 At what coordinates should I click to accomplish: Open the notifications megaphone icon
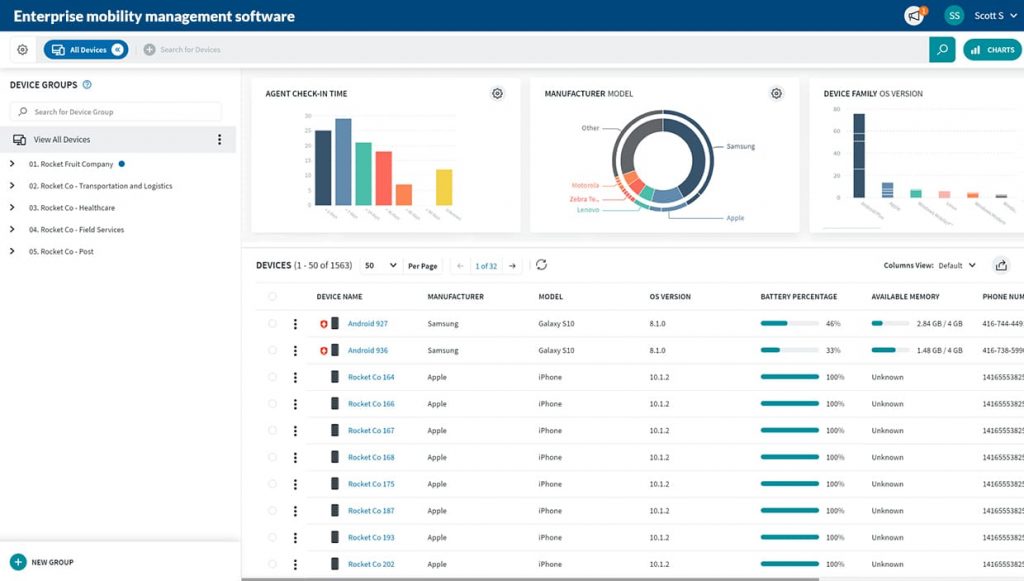click(x=912, y=15)
